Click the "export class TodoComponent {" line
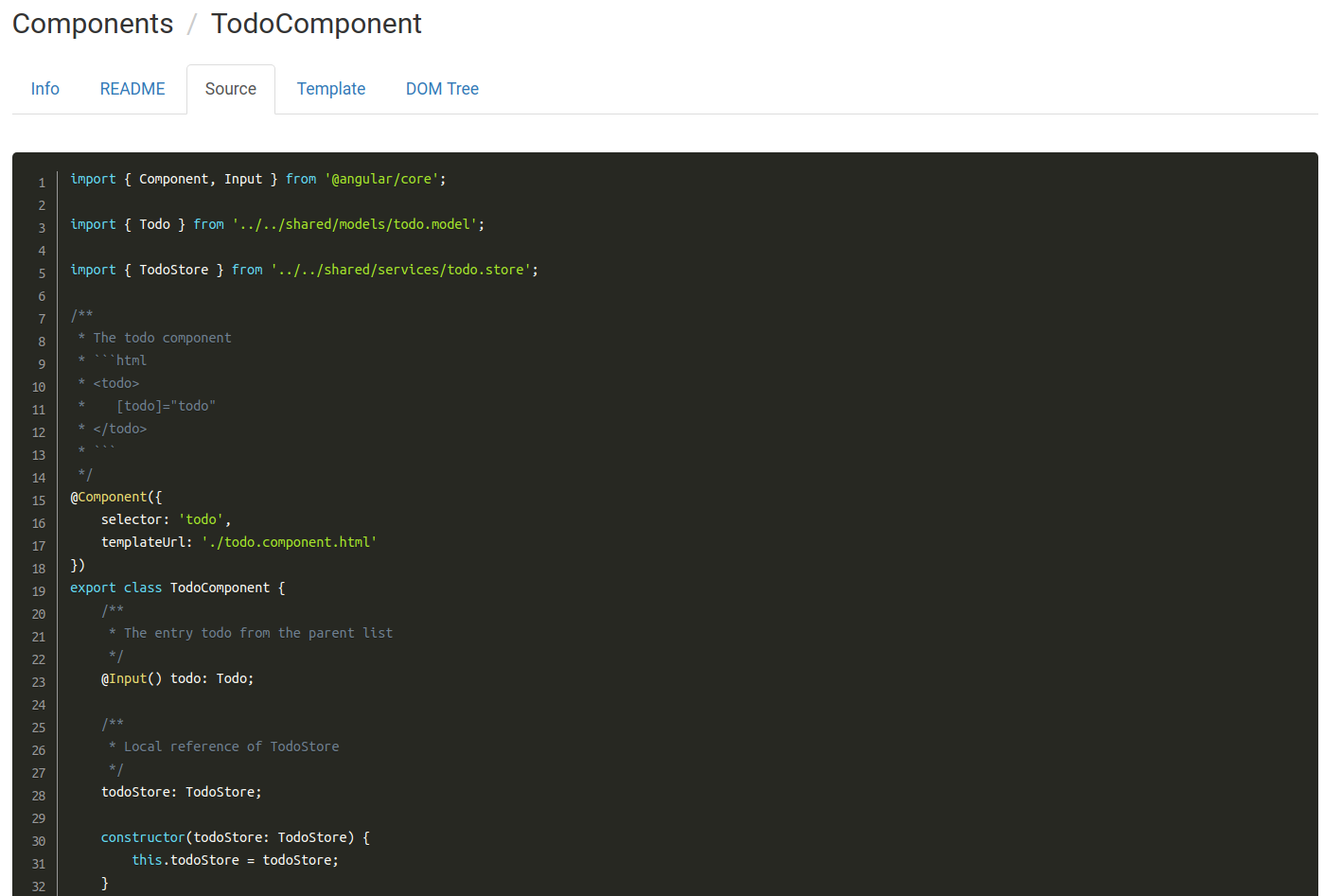Viewport: 1324px width, 896px height. tap(178, 588)
